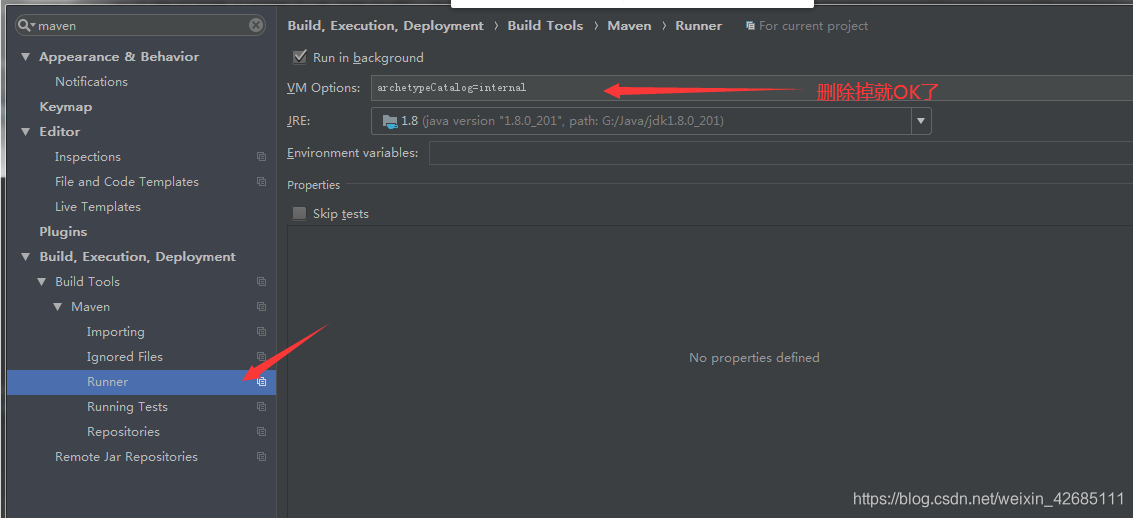Click Maven breadcrumb

tap(629, 25)
